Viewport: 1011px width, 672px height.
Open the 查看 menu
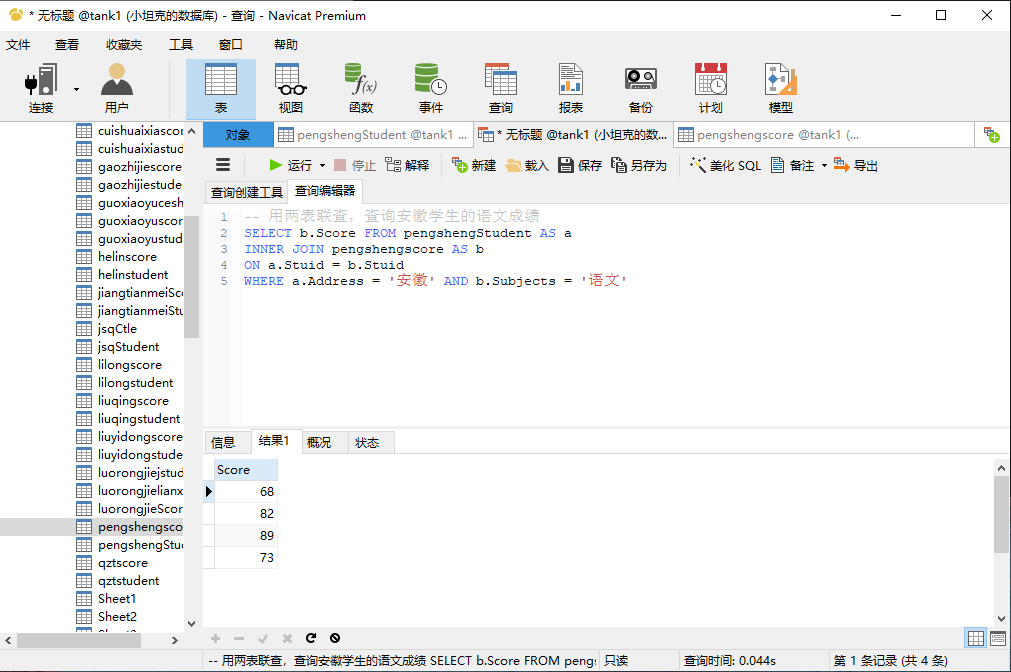click(x=66, y=44)
